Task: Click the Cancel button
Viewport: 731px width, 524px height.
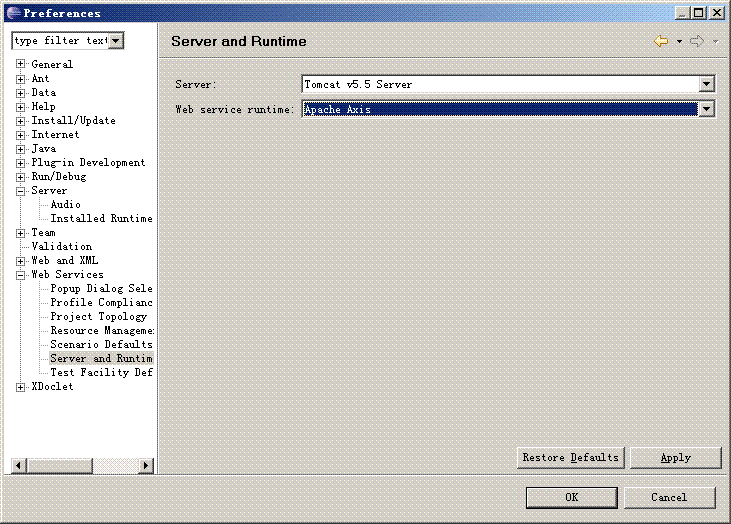Action: (x=669, y=497)
